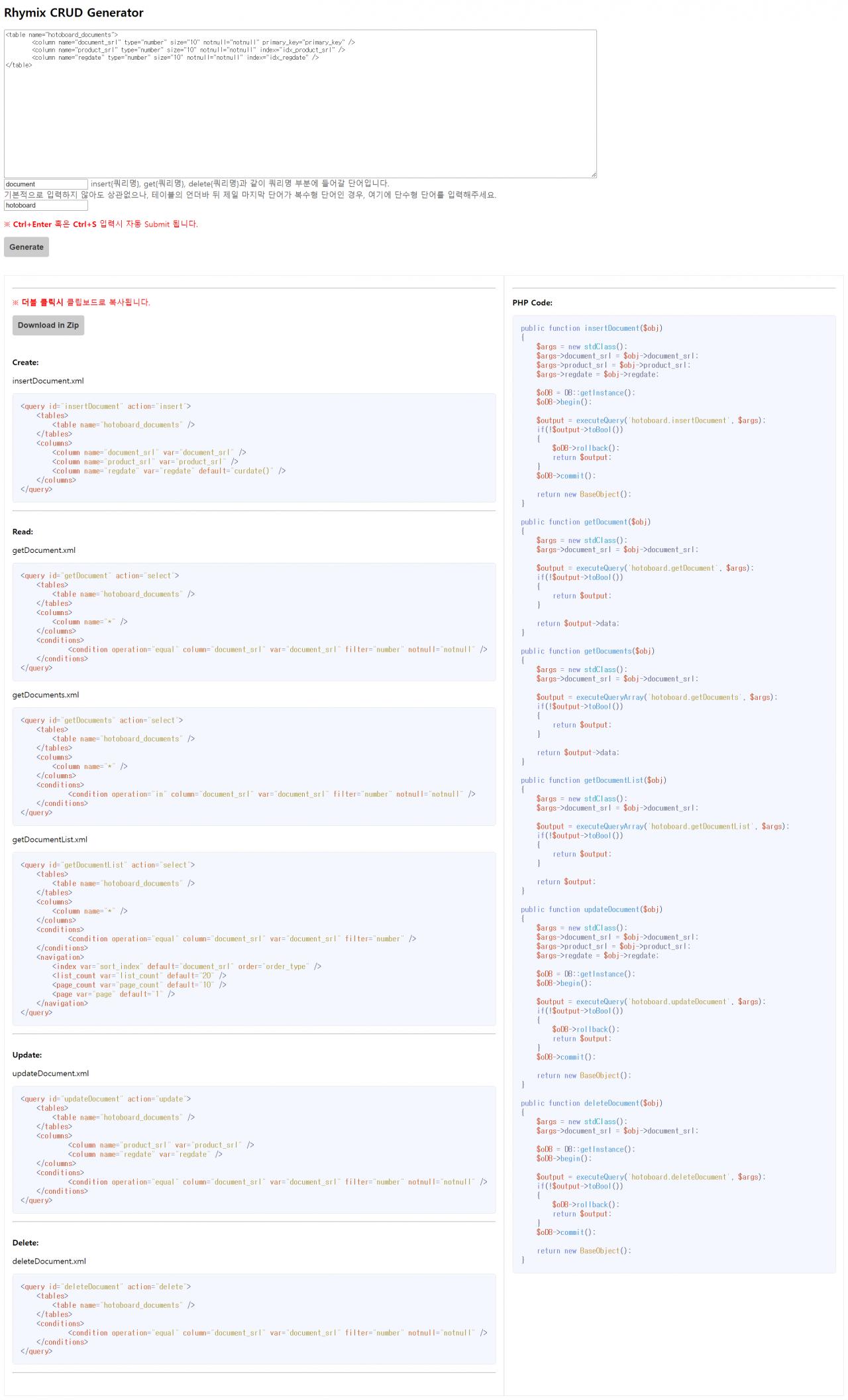Click 'public function getDocuments($obj)' line
The image size is (848, 1400).
(x=588, y=651)
